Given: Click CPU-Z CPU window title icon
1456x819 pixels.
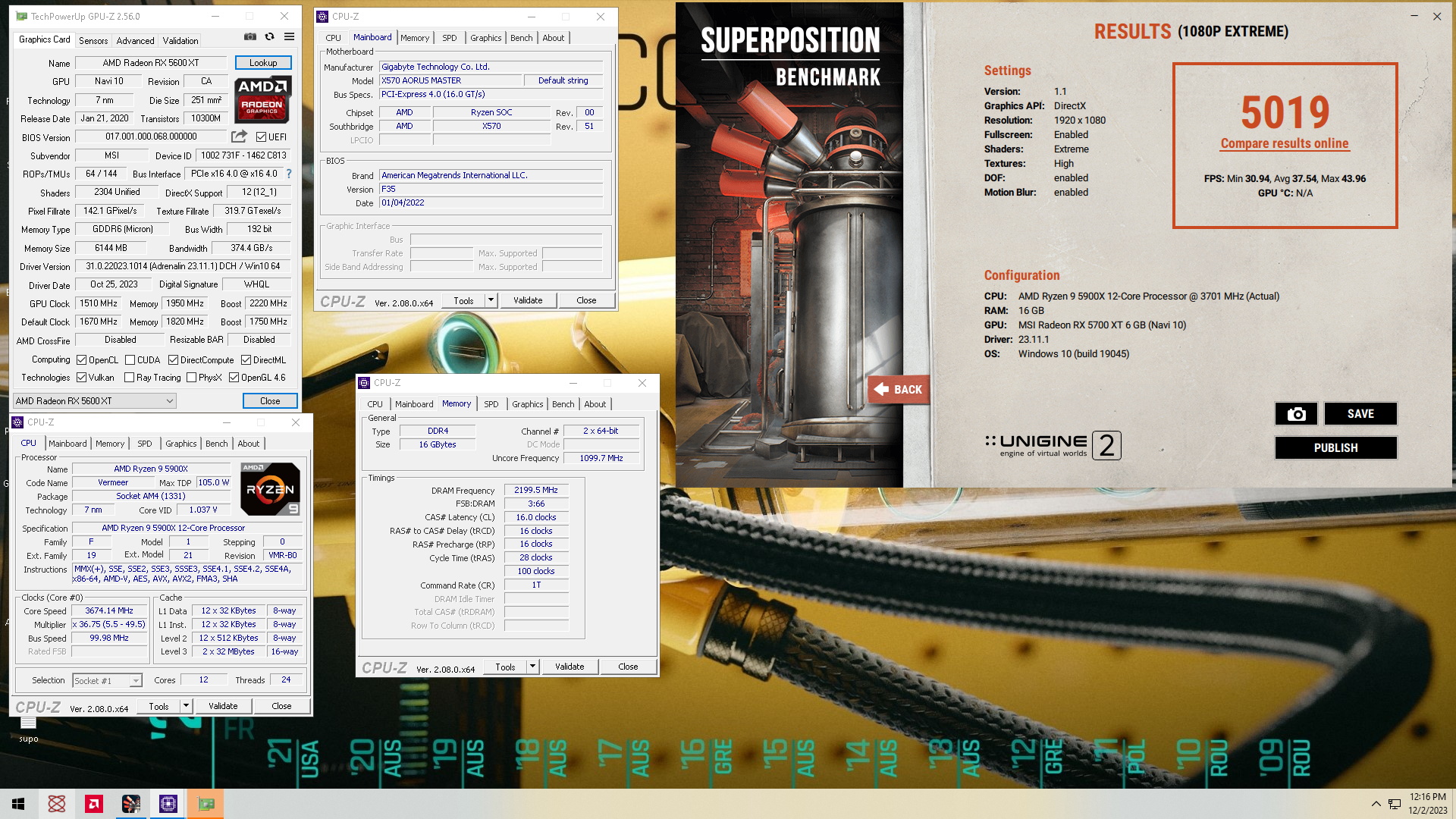Looking at the screenshot, I should pos(17,422).
